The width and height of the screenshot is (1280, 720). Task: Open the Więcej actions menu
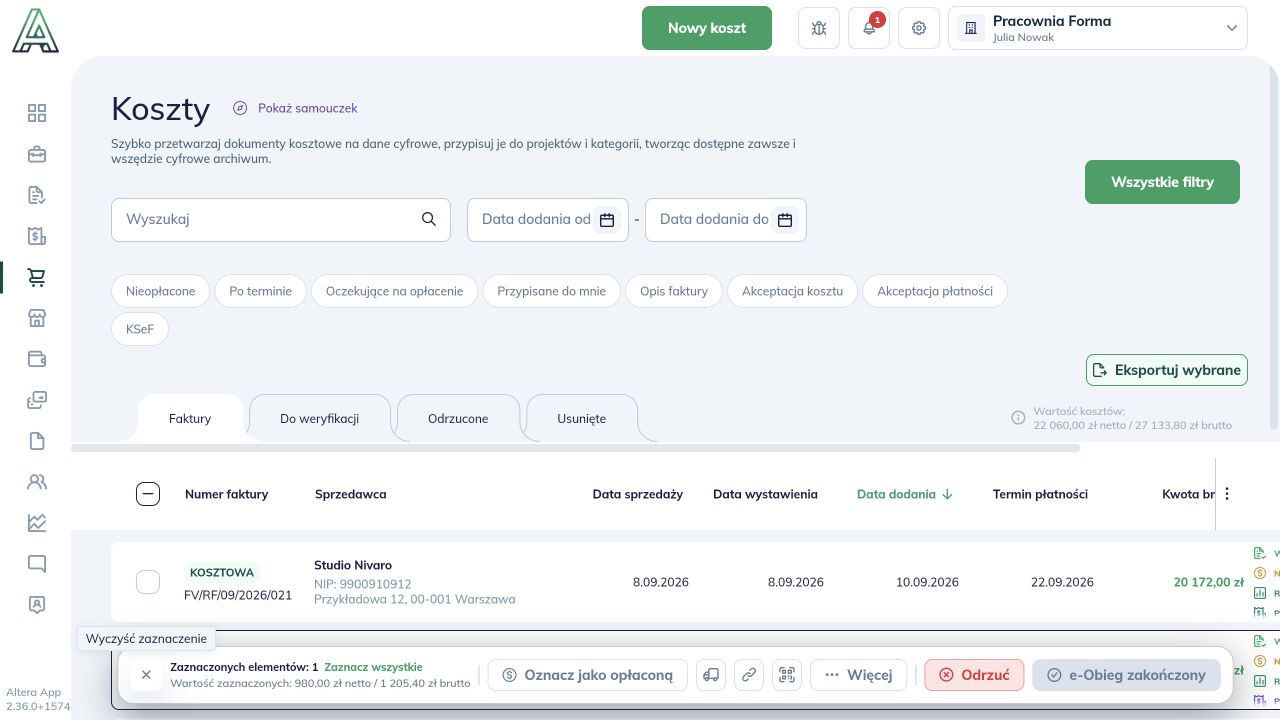[859, 675]
